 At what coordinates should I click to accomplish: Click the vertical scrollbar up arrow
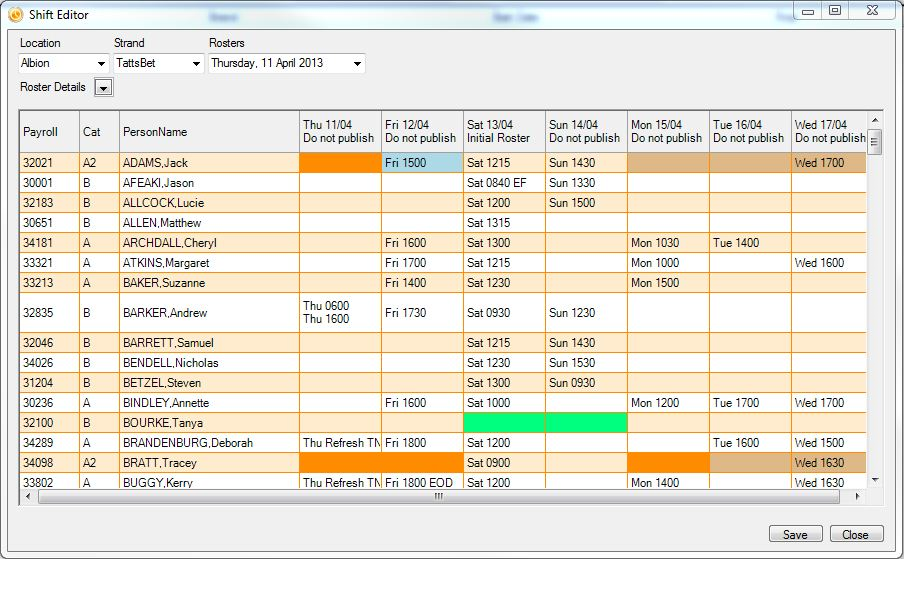(x=873, y=117)
